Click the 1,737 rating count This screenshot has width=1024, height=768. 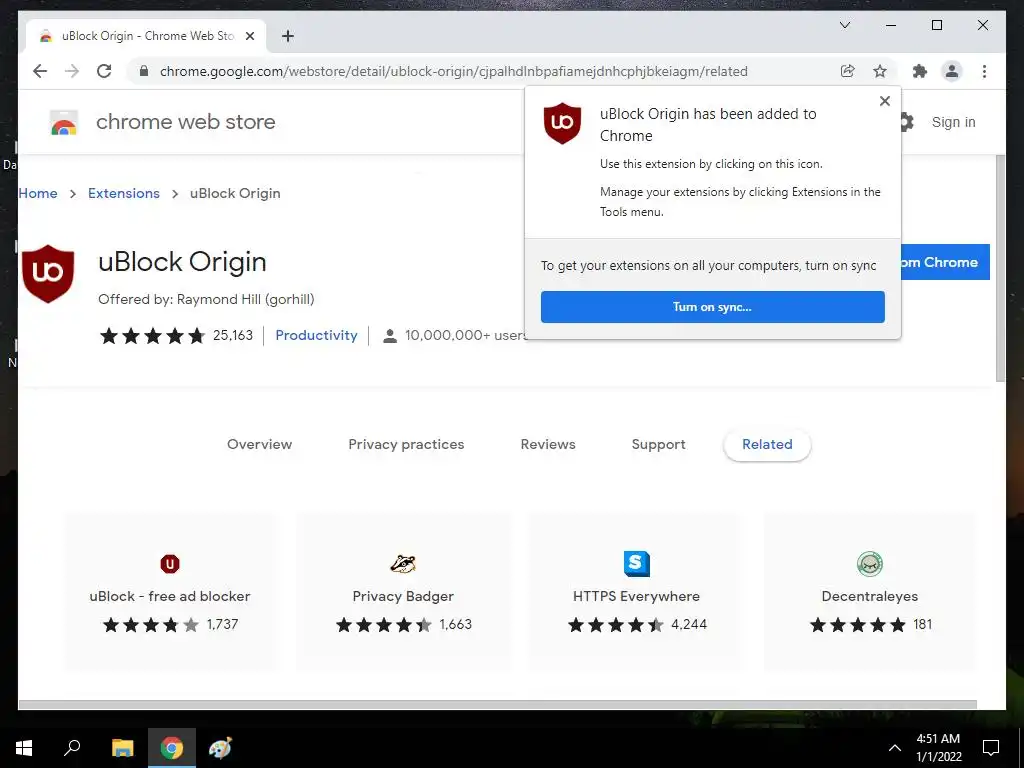tap(222, 625)
